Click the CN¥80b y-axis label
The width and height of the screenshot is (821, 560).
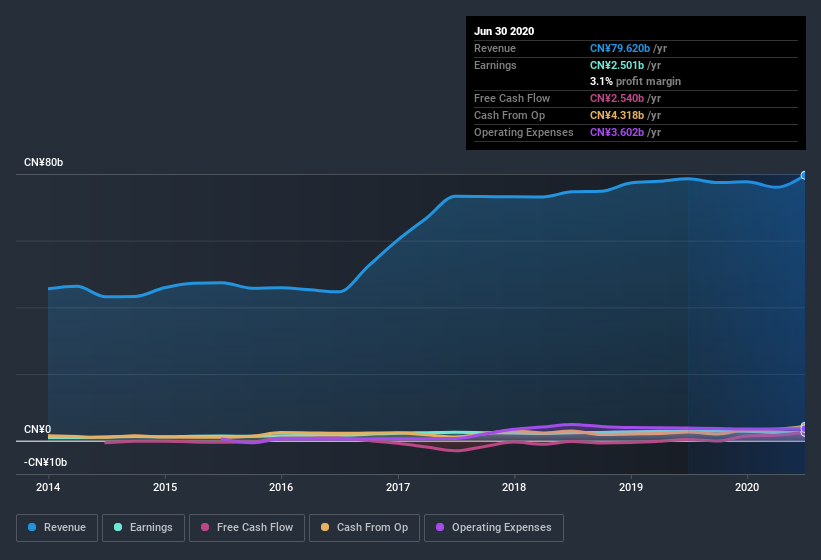pyautogui.click(x=43, y=163)
